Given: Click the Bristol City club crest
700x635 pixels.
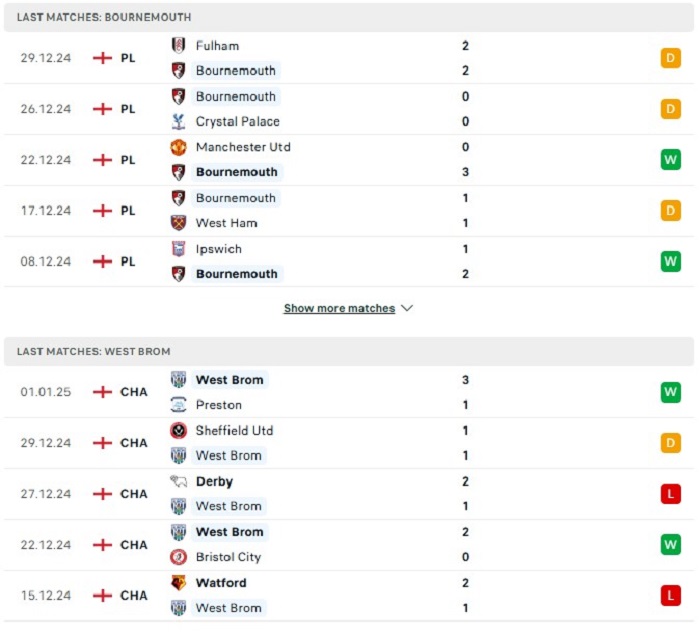Looking at the screenshot, I should pos(179,557).
